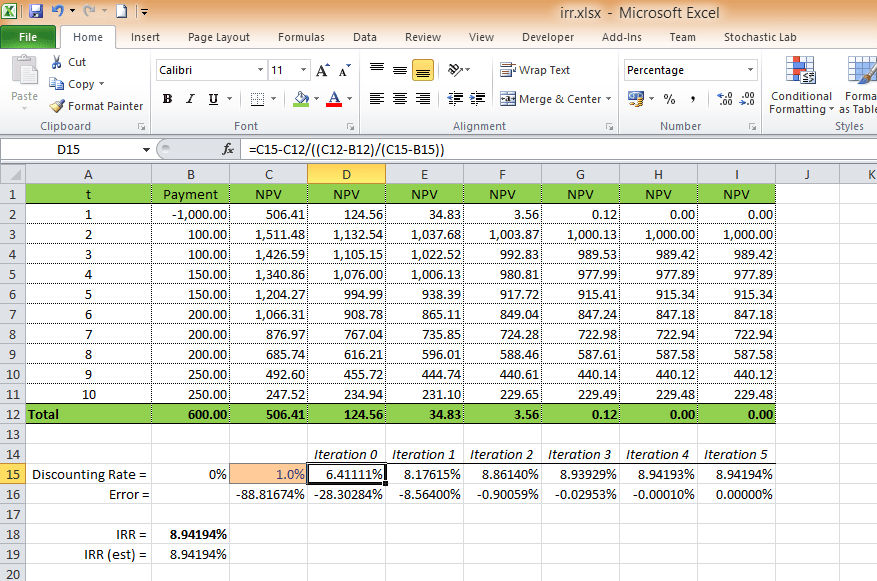
Task: Click the Redo arrow icon
Action: coord(89,11)
